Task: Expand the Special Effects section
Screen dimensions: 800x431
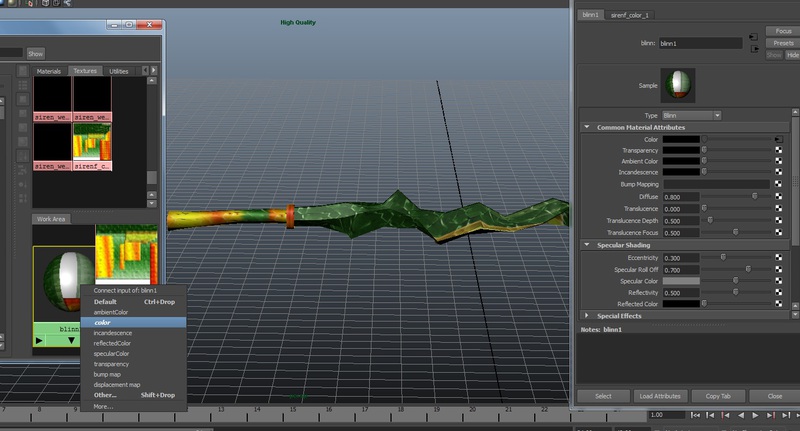Action: click(x=587, y=316)
